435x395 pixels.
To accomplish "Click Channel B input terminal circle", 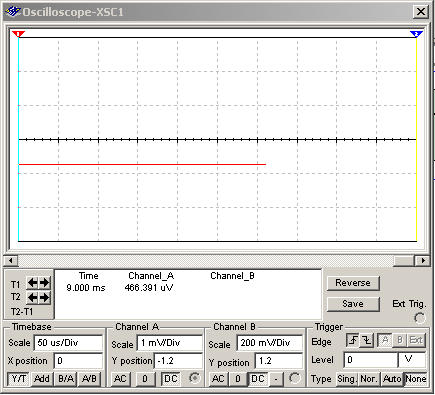I will tap(295, 378).
